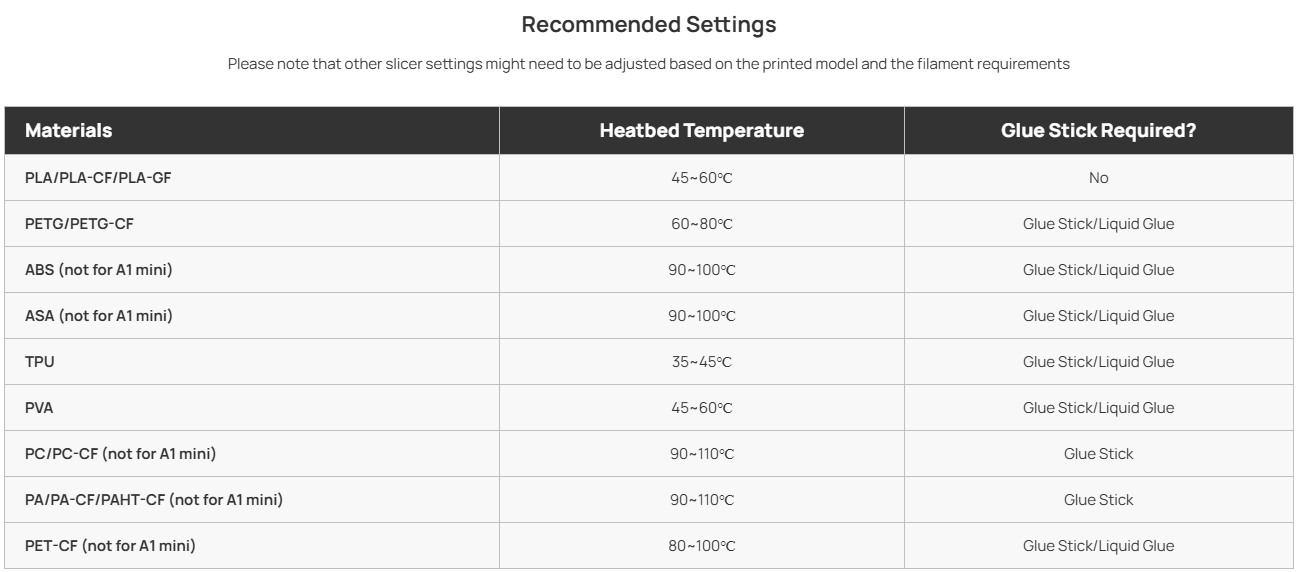The image size is (1299, 572).
Task: Select the PET-CF (not for A1 mini) cell
Action: (110, 546)
